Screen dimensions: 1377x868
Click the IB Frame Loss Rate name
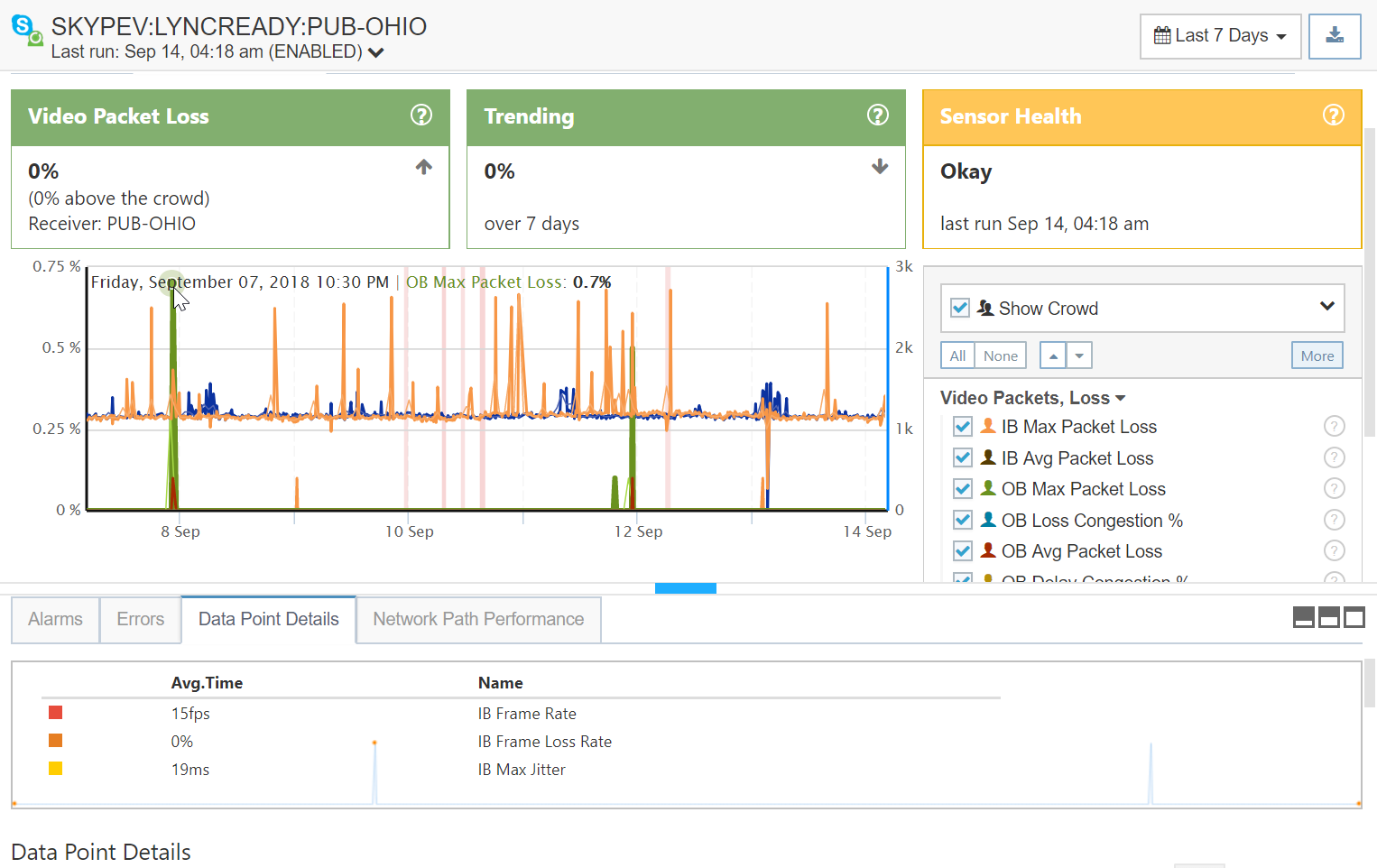coord(545,742)
